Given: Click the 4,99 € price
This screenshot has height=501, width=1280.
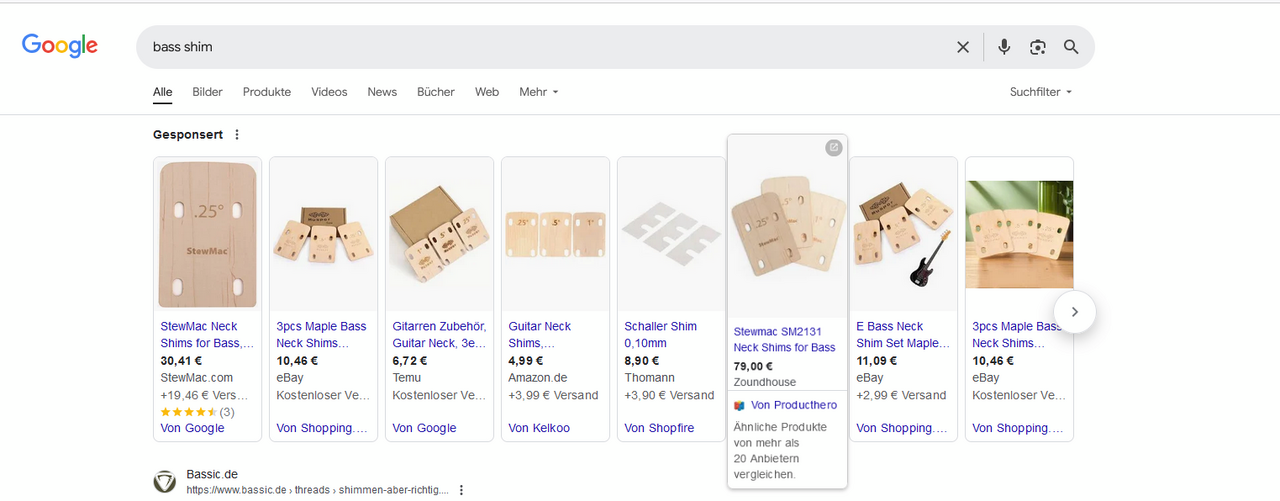Looking at the screenshot, I should (x=526, y=361).
